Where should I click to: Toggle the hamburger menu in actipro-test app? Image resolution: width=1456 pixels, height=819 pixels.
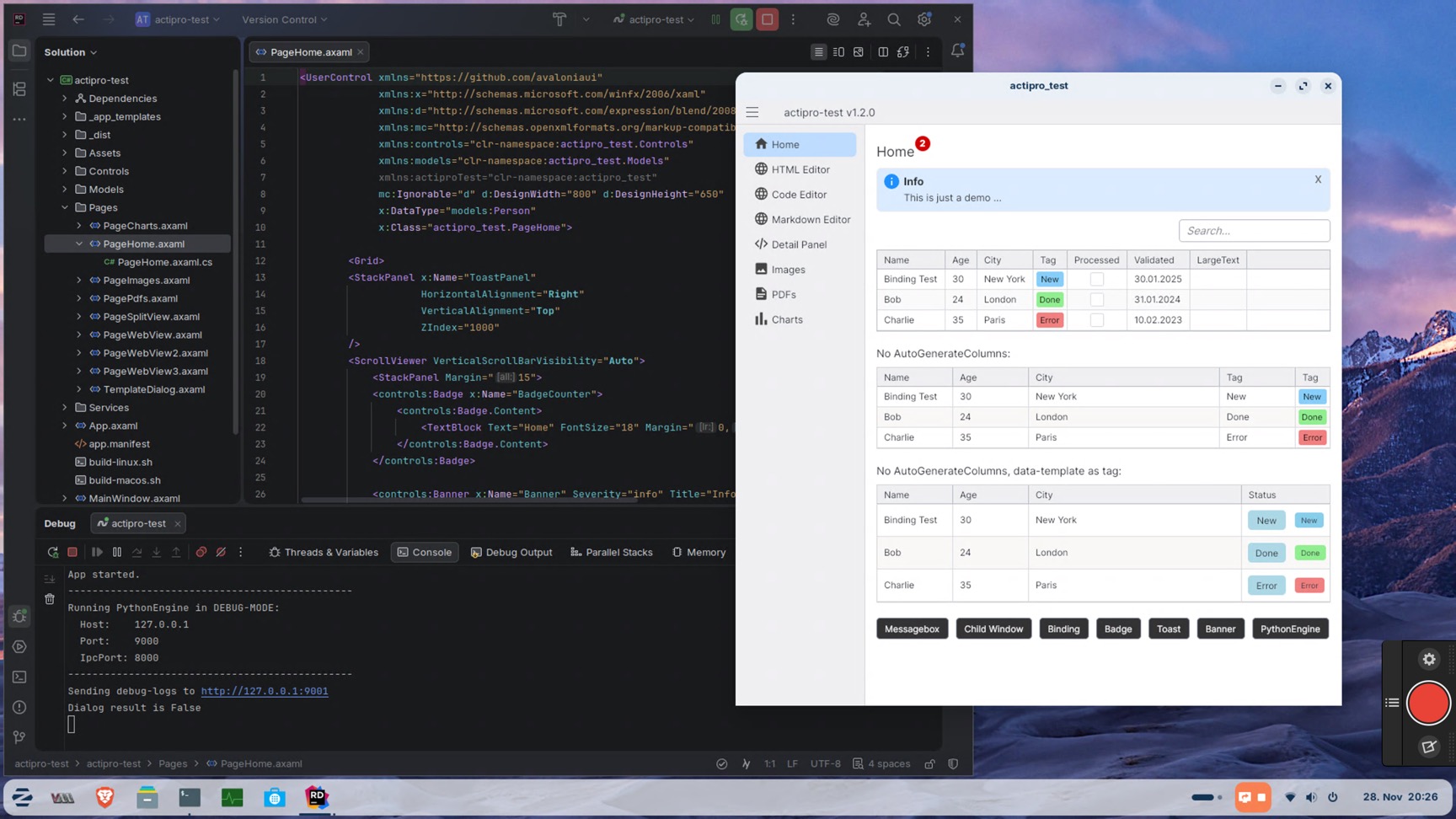click(752, 111)
